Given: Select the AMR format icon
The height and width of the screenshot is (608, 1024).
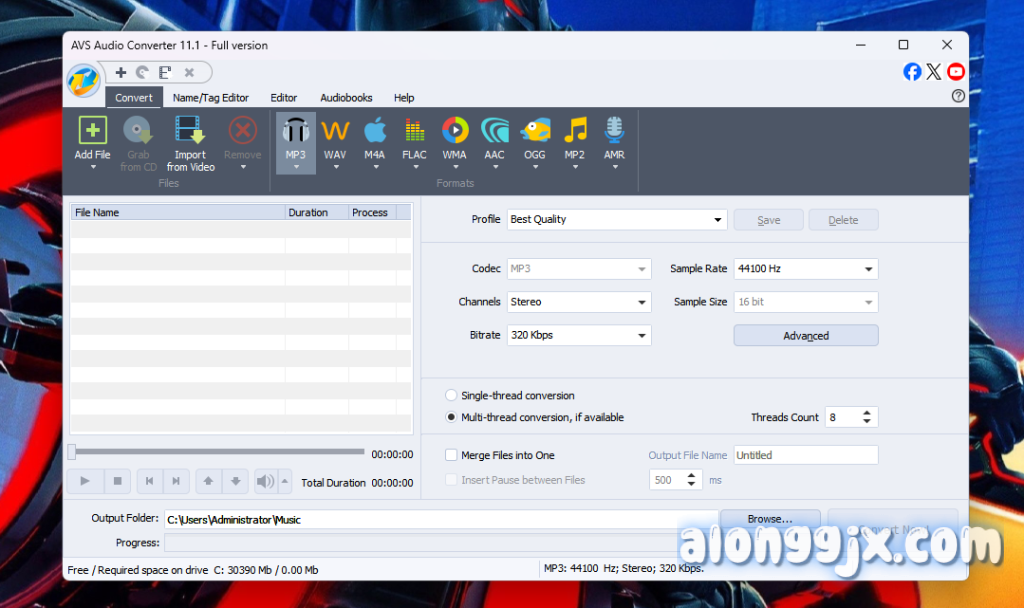Looking at the screenshot, I should (x=614, y=131).
